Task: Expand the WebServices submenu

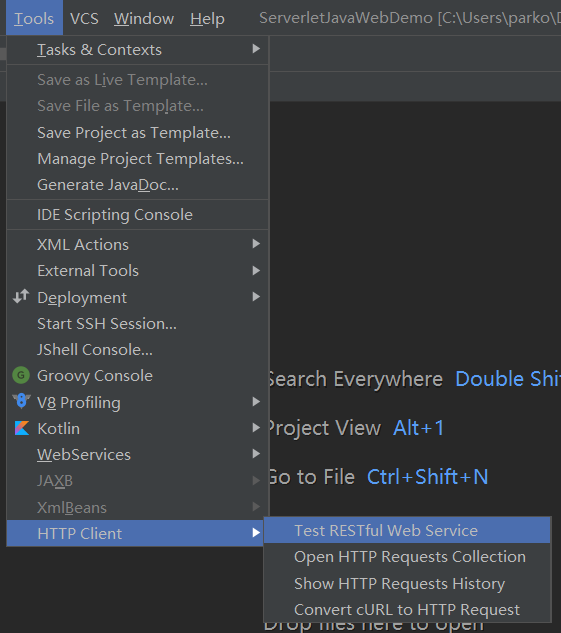Action: click(x=138, y=455)
